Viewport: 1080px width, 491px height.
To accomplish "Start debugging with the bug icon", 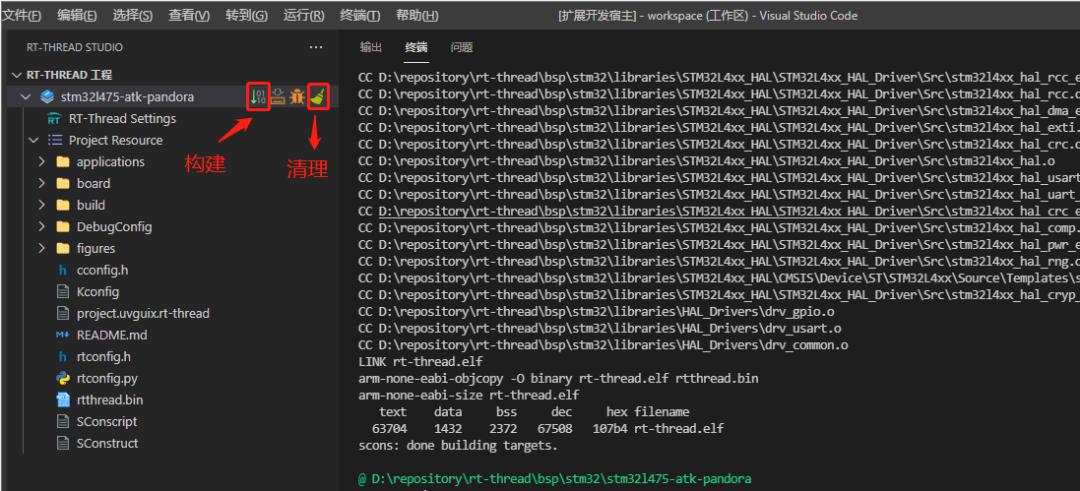I will point(297,96).
